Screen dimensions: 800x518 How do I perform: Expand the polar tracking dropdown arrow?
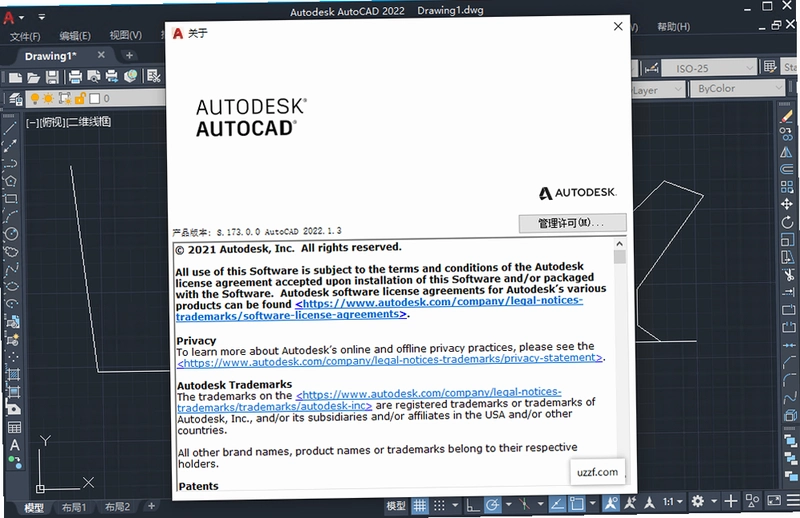coord(508,505)
